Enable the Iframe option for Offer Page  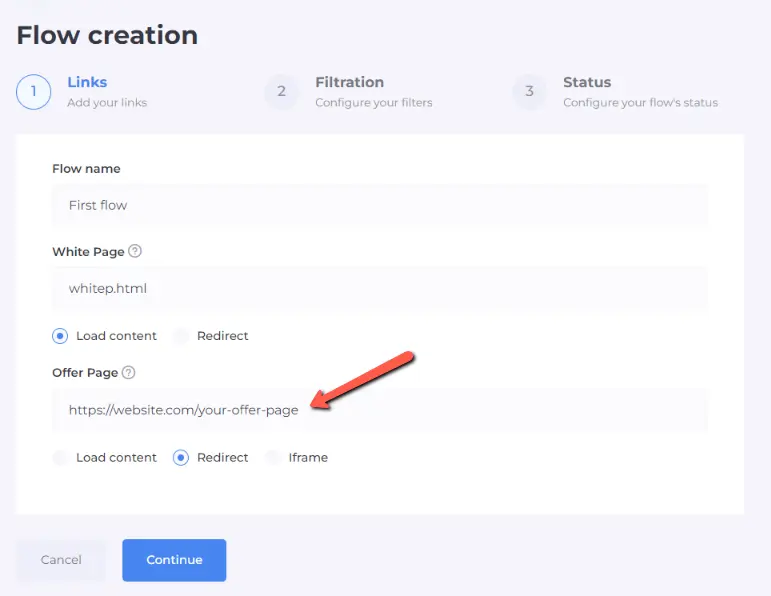pos(273,457)
